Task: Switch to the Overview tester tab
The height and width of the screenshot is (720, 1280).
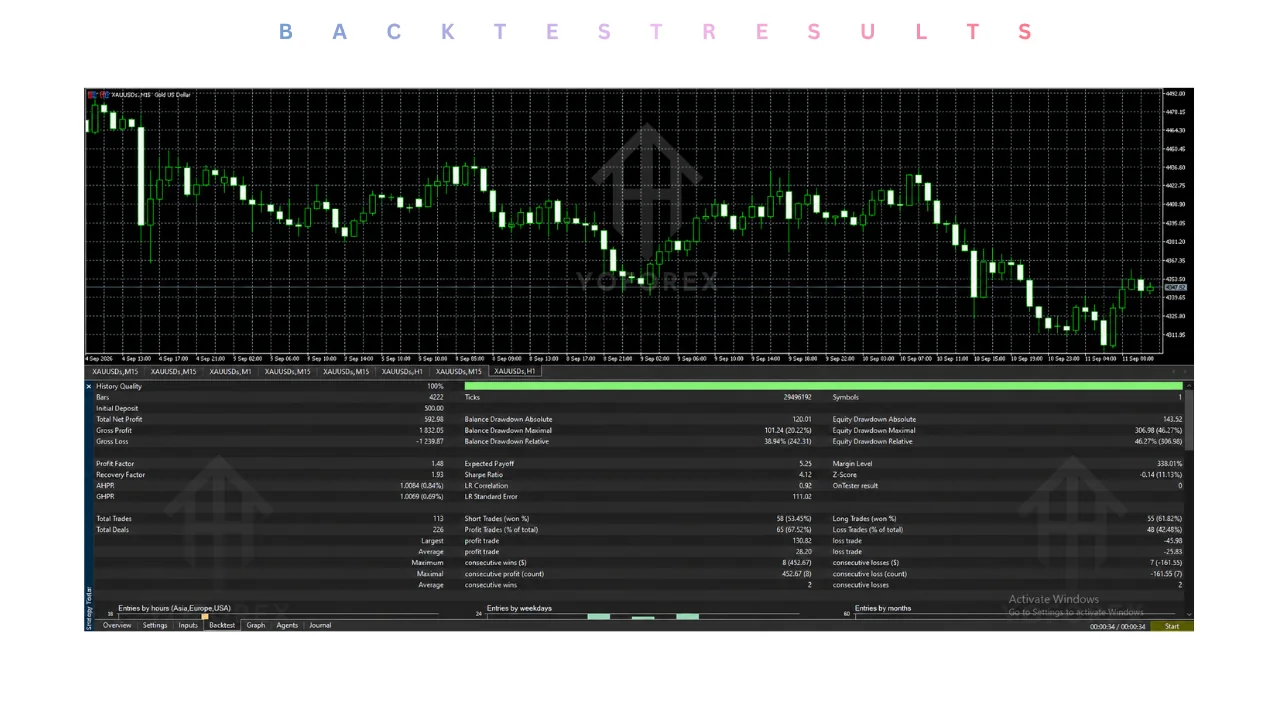Action: click(117, 625)
